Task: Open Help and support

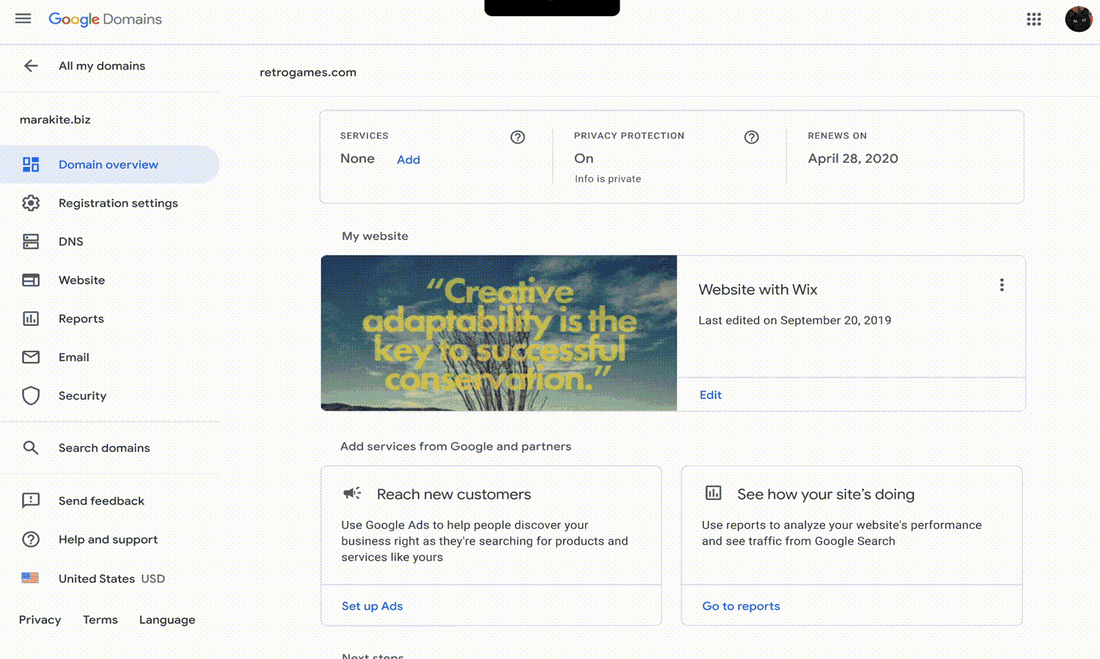Action: pos(109,539)
